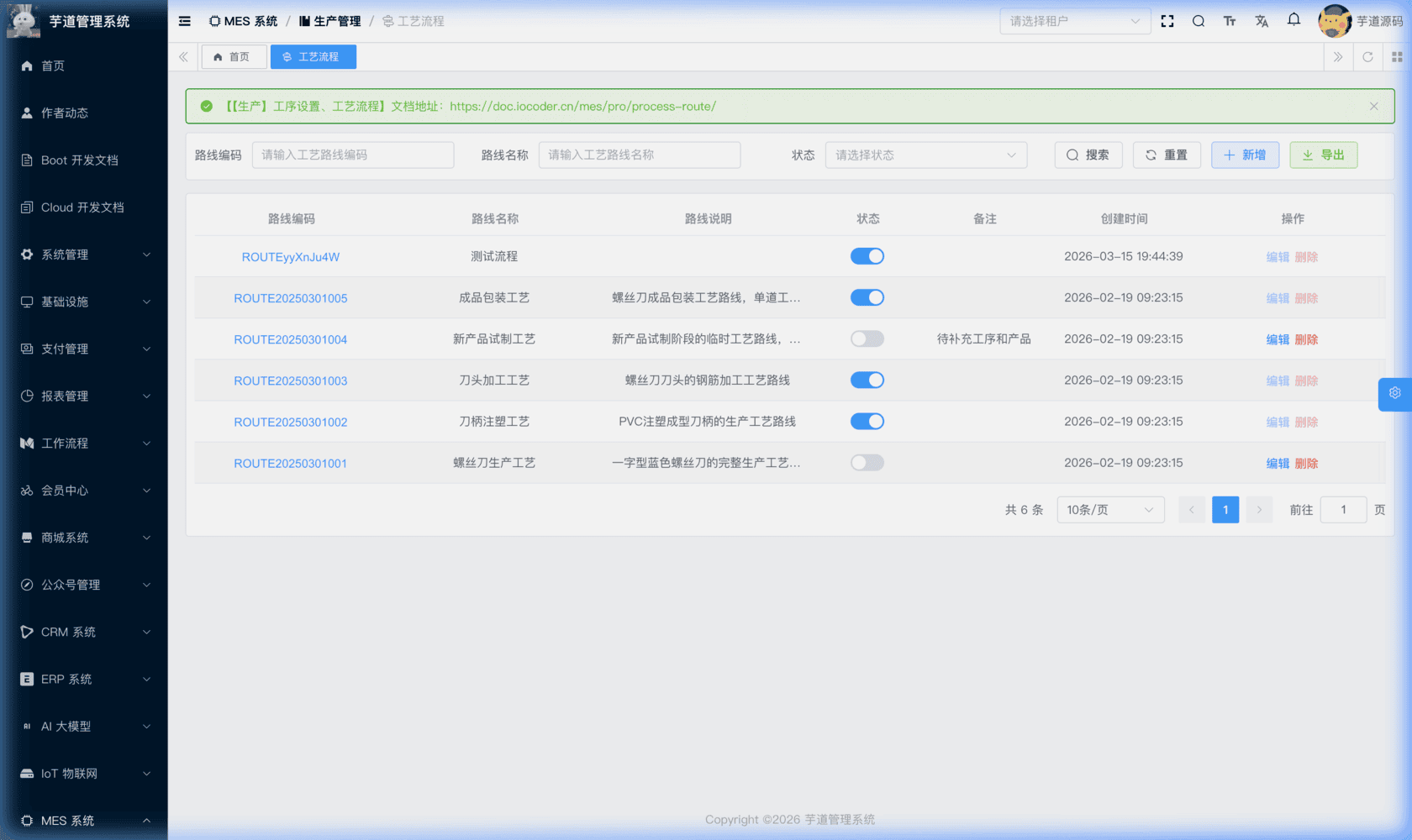Viewport: 1412px width, 840px height.
Task: Enable status toggle for 新产品试制工艺
Action: click(867, 339)
